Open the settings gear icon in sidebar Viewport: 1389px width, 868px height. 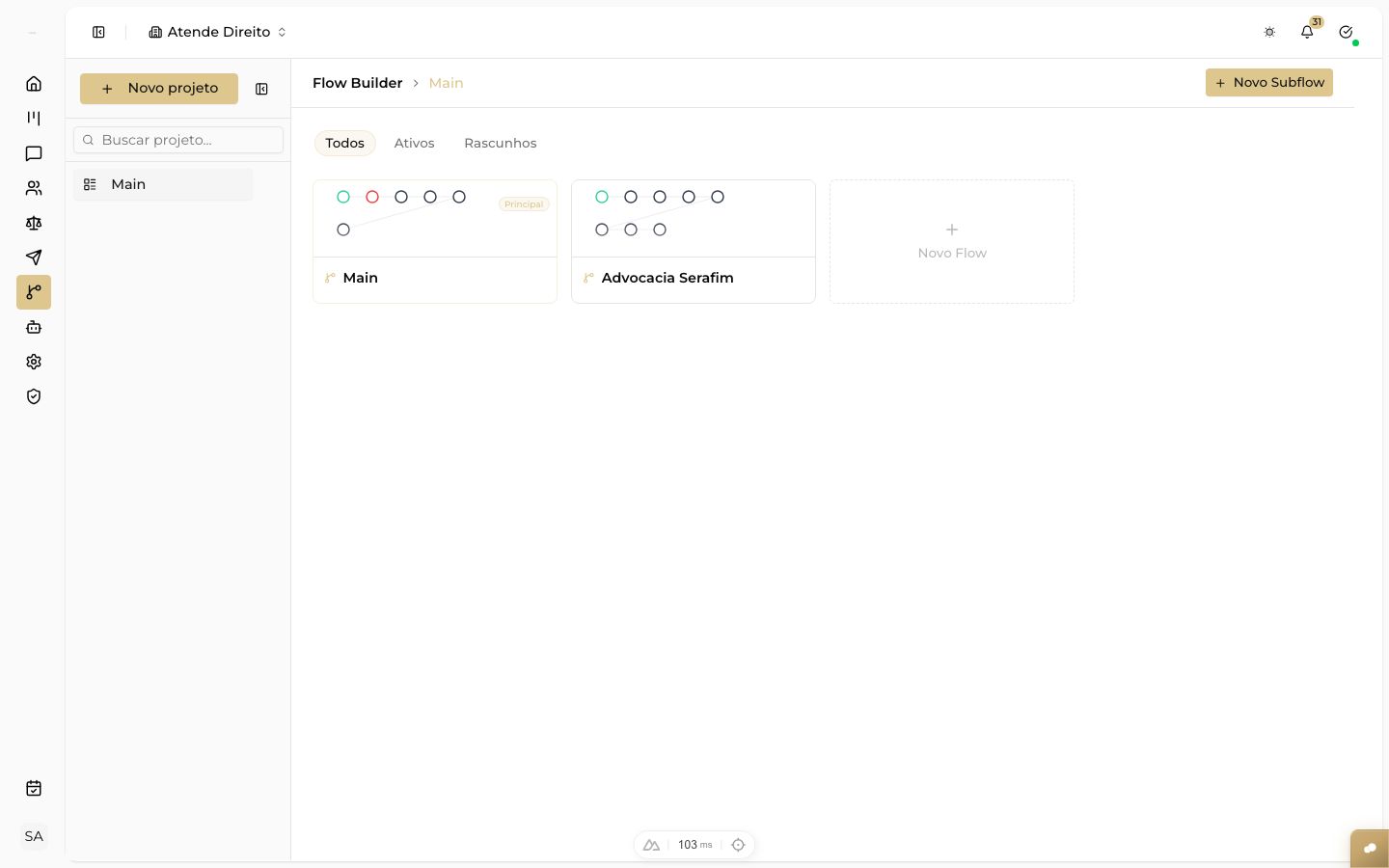coord(34,362)
